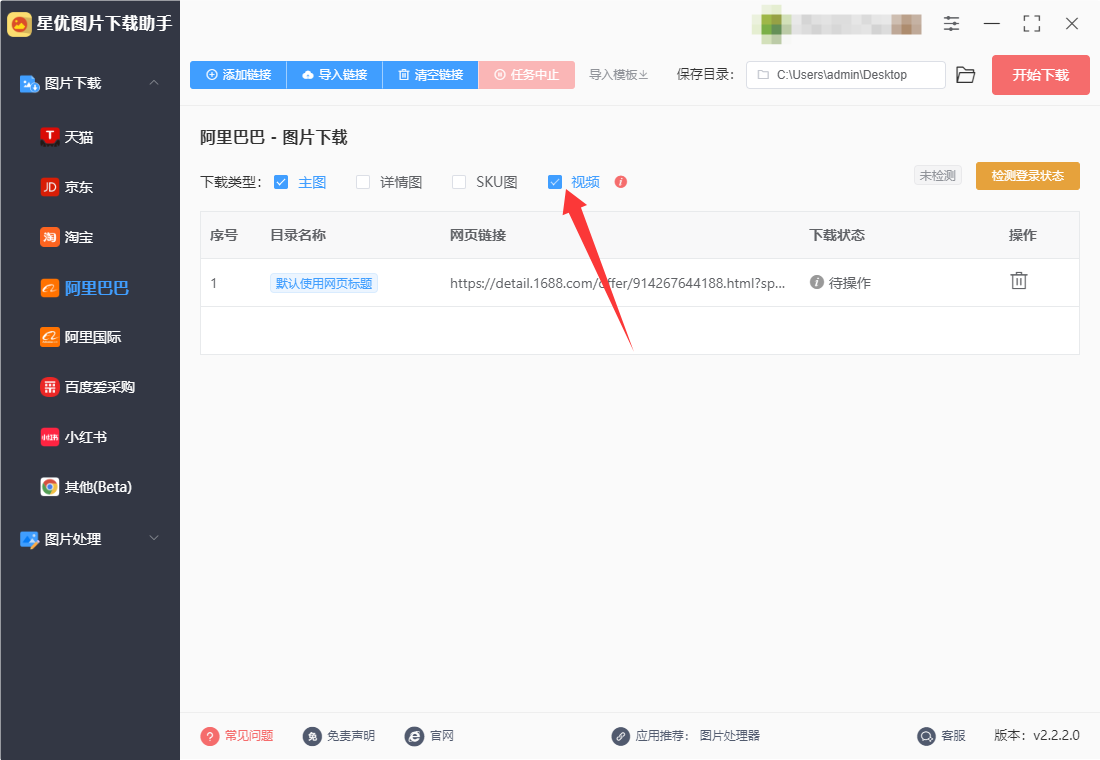Uncheck the 视频 download type checkbox
This screenshot has width=1100, height=760.
tap(555, 182)
